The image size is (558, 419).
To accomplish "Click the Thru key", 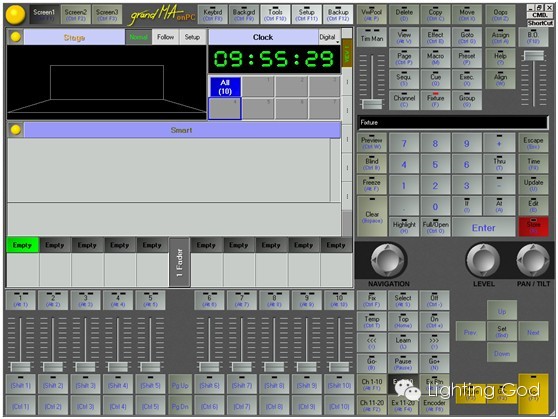I will pos(499,164).
